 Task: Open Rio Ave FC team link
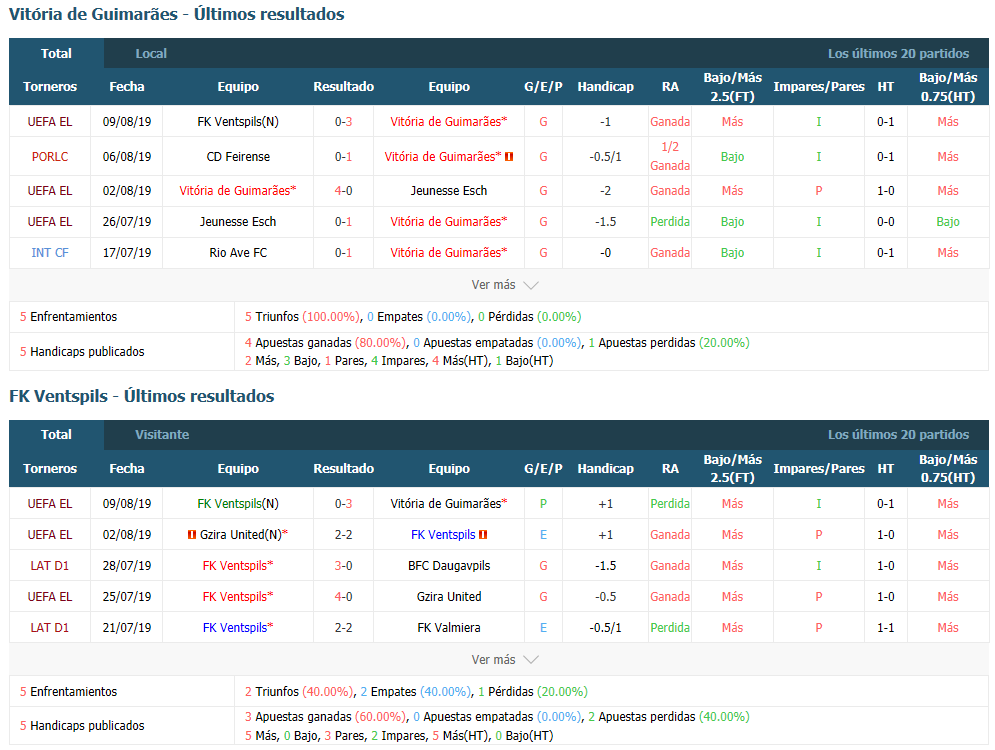tap(238, 253)
